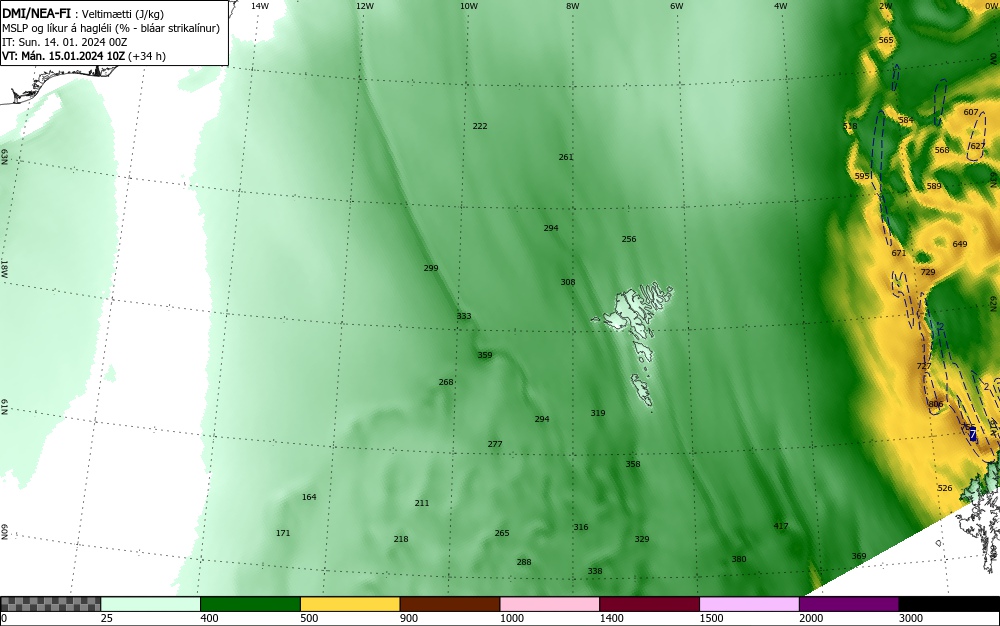Screen dimensions: 1000x626
Task: Click the 338 map value
Action: coord(595,571)
